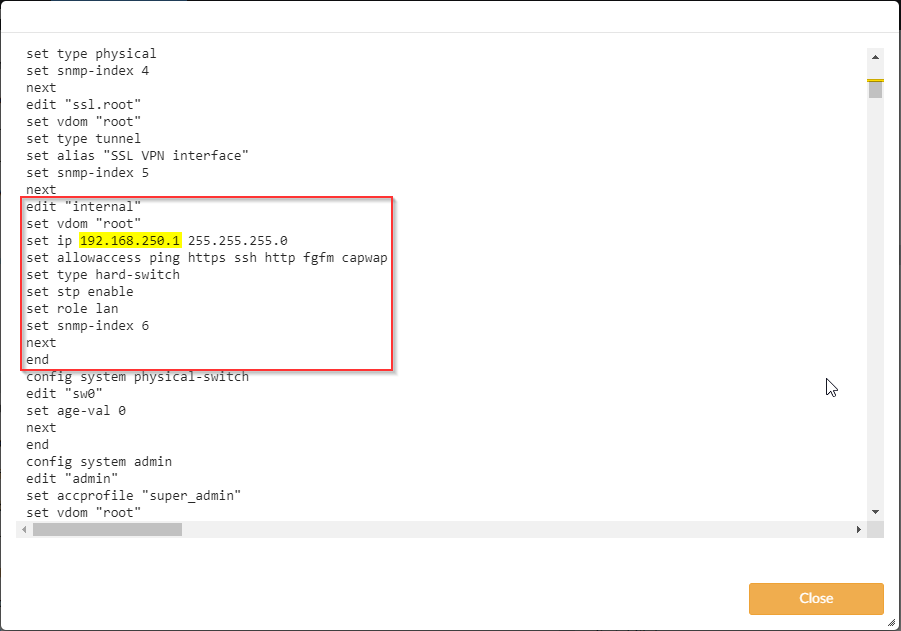Viewport: 901px width, 631px height.
Task: Select the config system physical-switch line
Action: 137,376
